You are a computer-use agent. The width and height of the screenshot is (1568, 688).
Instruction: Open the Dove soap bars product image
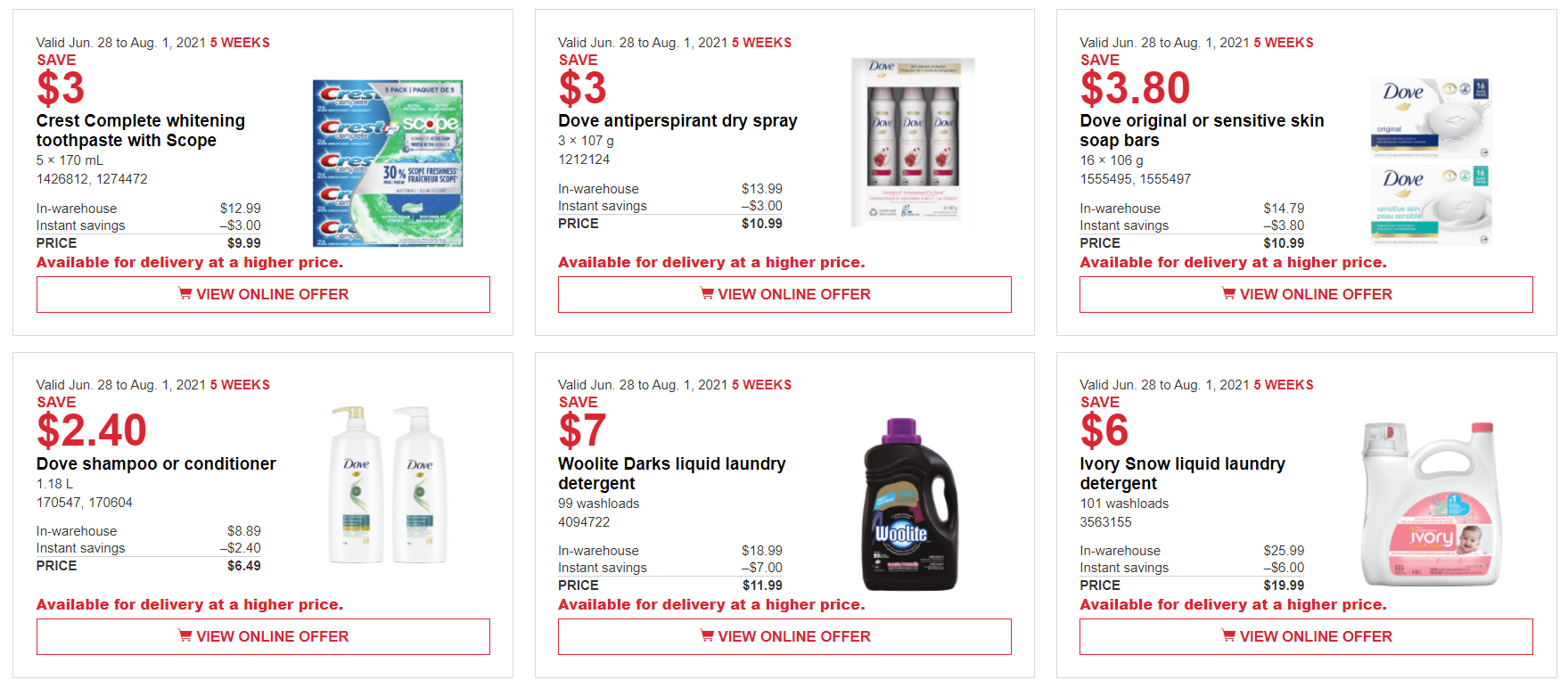1430,162
